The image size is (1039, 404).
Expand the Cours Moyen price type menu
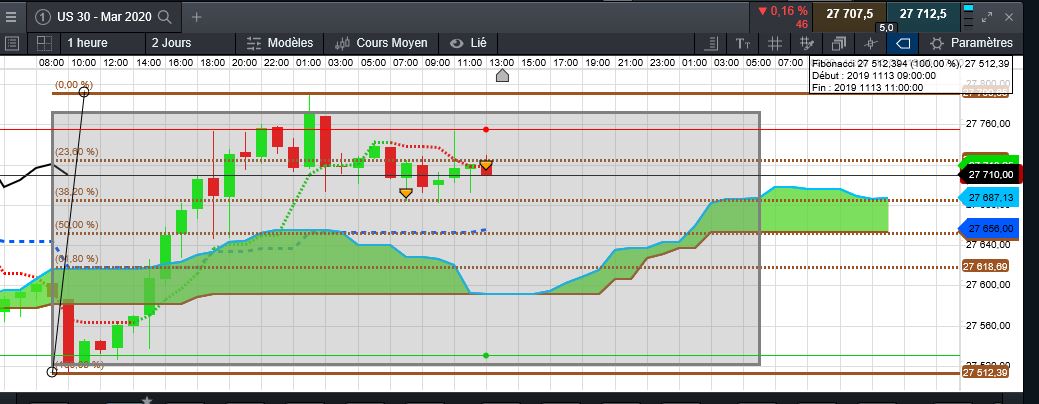point(383,43)
